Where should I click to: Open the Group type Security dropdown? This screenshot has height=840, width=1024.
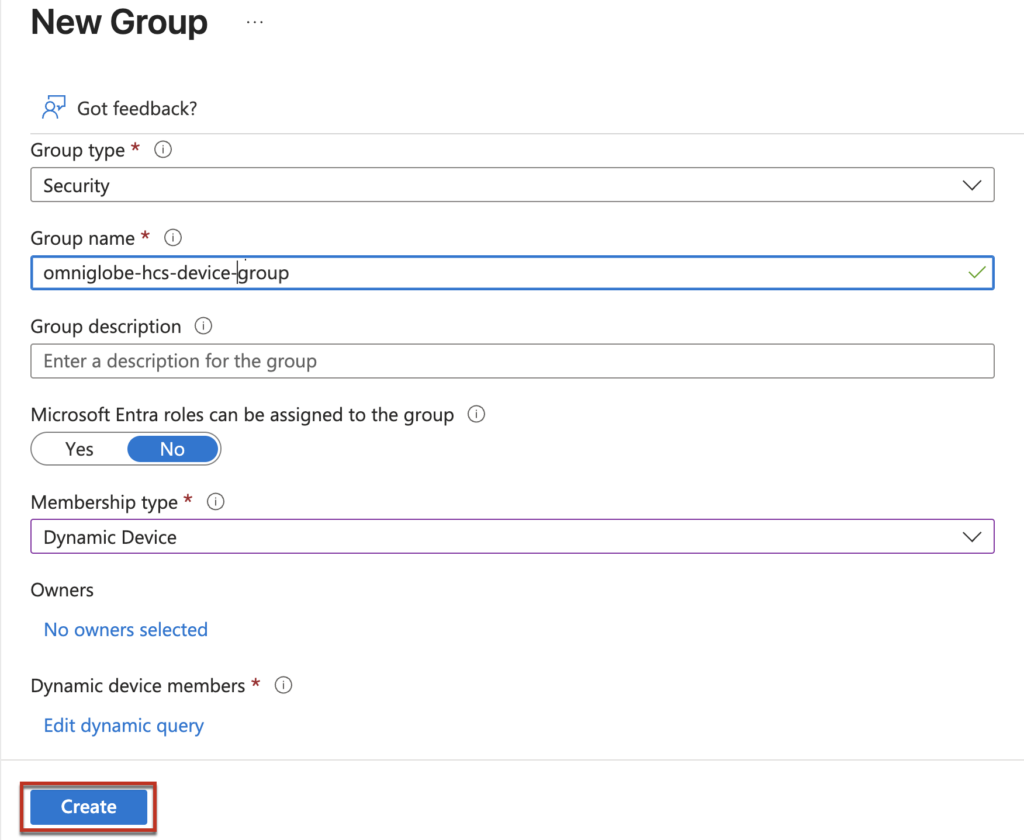pos(500,185)
